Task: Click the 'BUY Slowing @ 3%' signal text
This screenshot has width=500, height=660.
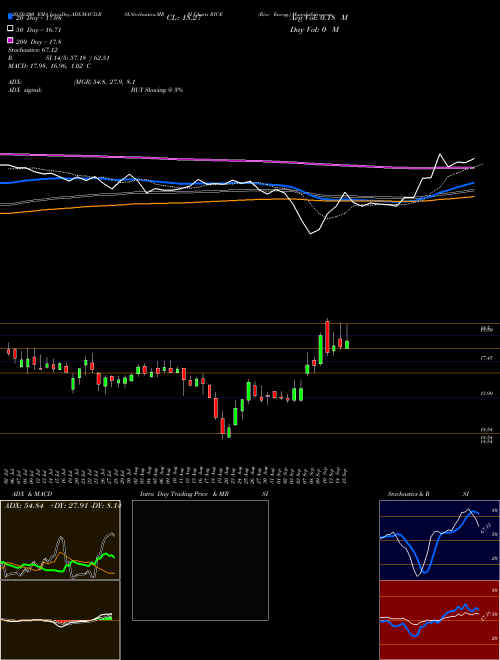Action: tap(157, 90)
